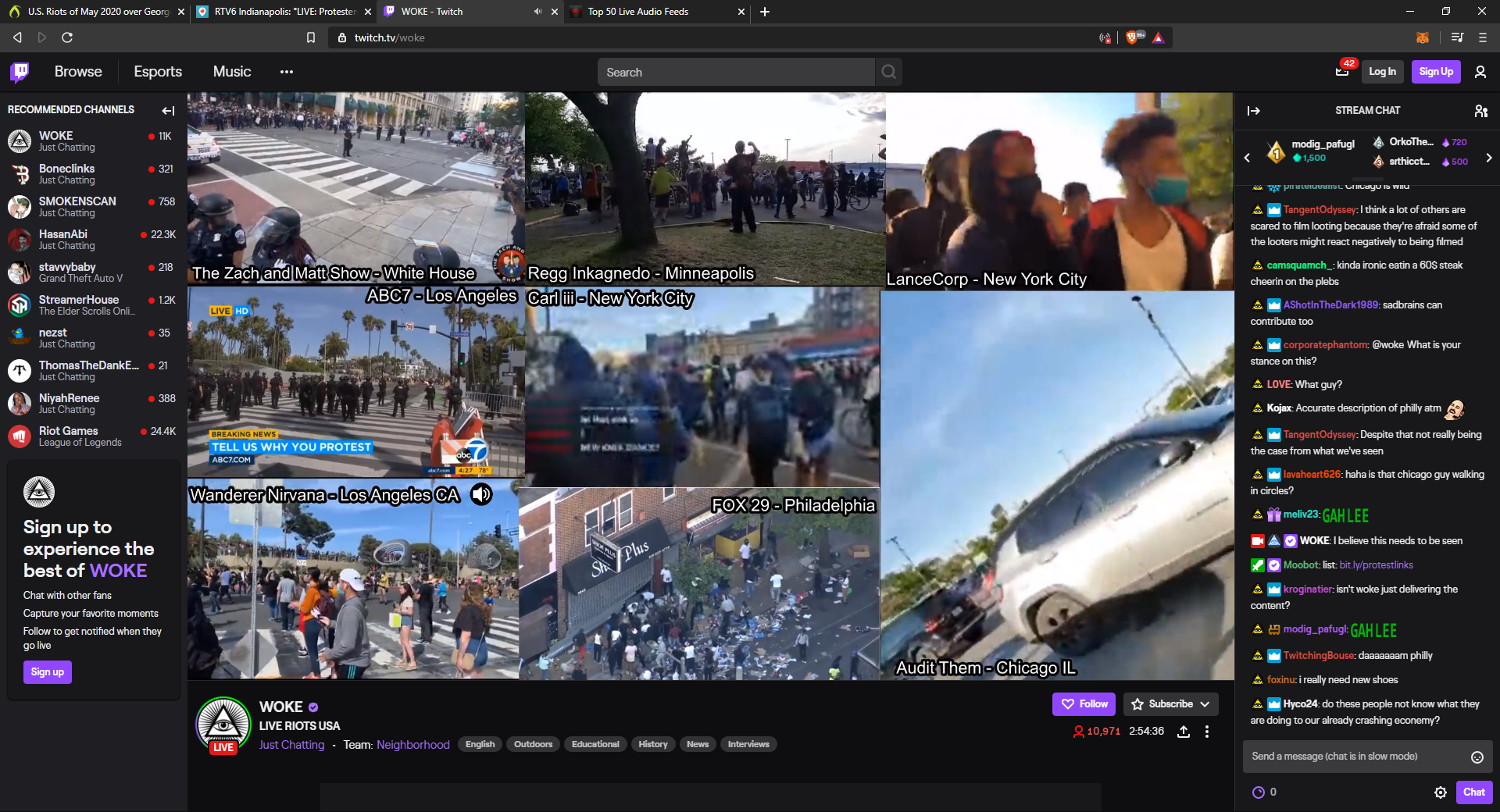Open the stavvybaby recommended channel
The width and height of the screenshot is (1500, 812).
94,272
